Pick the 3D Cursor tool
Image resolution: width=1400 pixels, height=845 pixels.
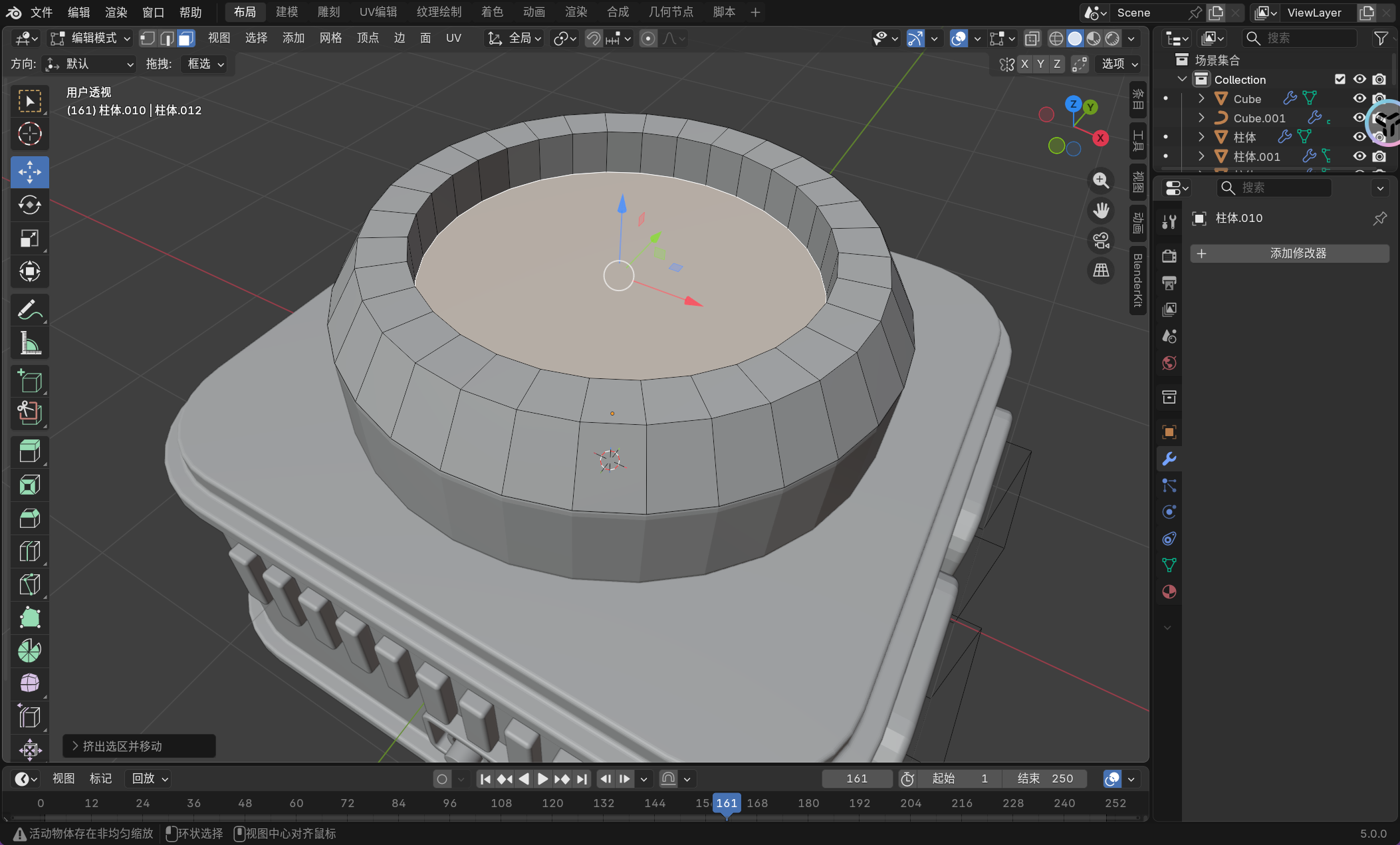click(x=29, y=134)
